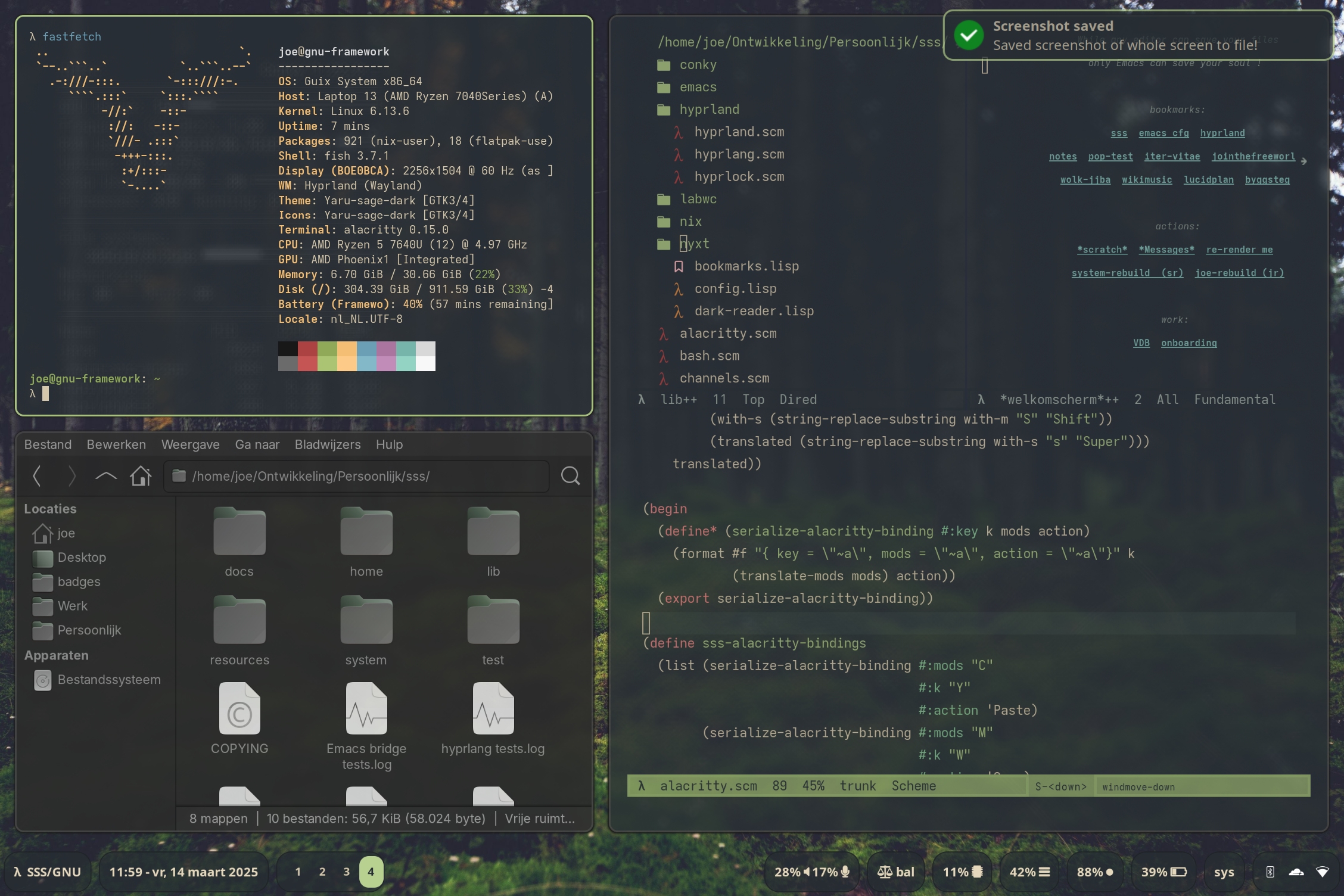Click the 42% memory usage module

click(x=1029, y=872)
